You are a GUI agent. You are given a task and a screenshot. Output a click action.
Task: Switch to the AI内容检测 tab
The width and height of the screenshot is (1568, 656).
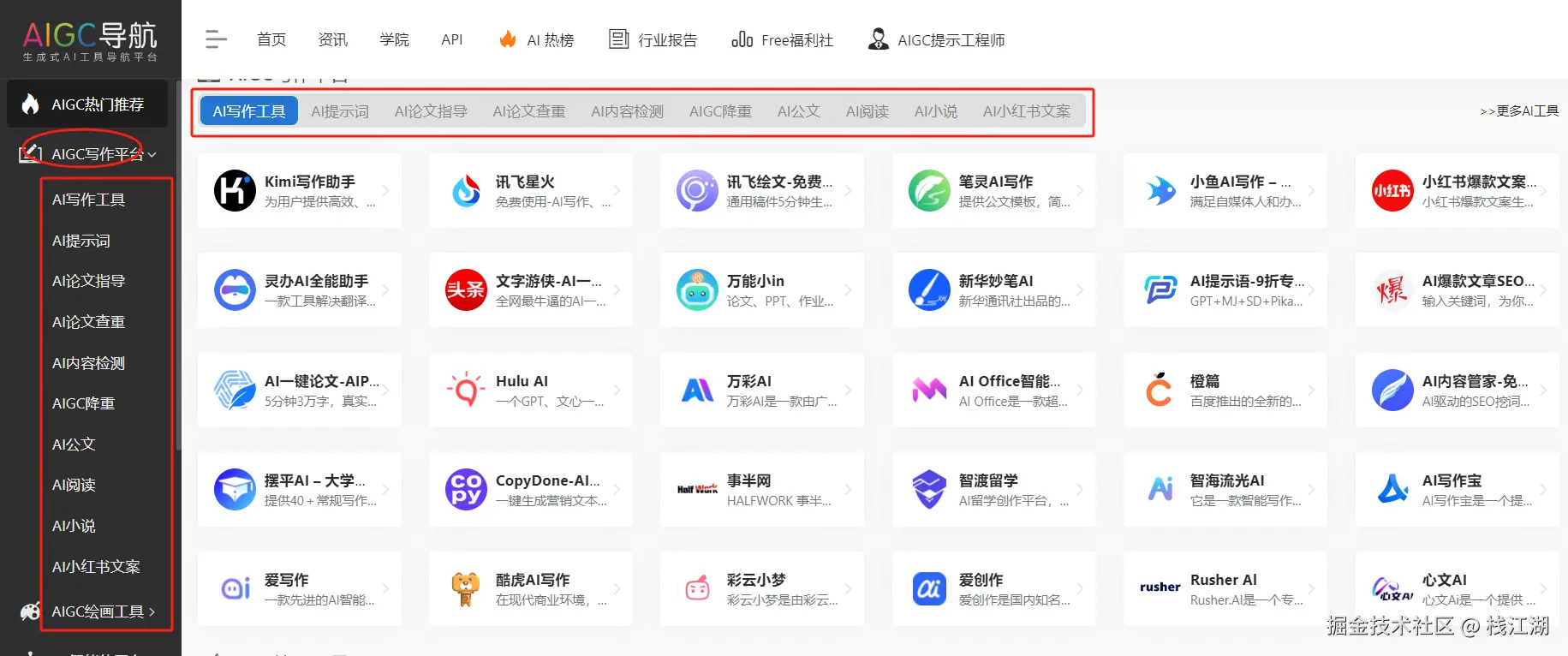click(x=628, y=111)
